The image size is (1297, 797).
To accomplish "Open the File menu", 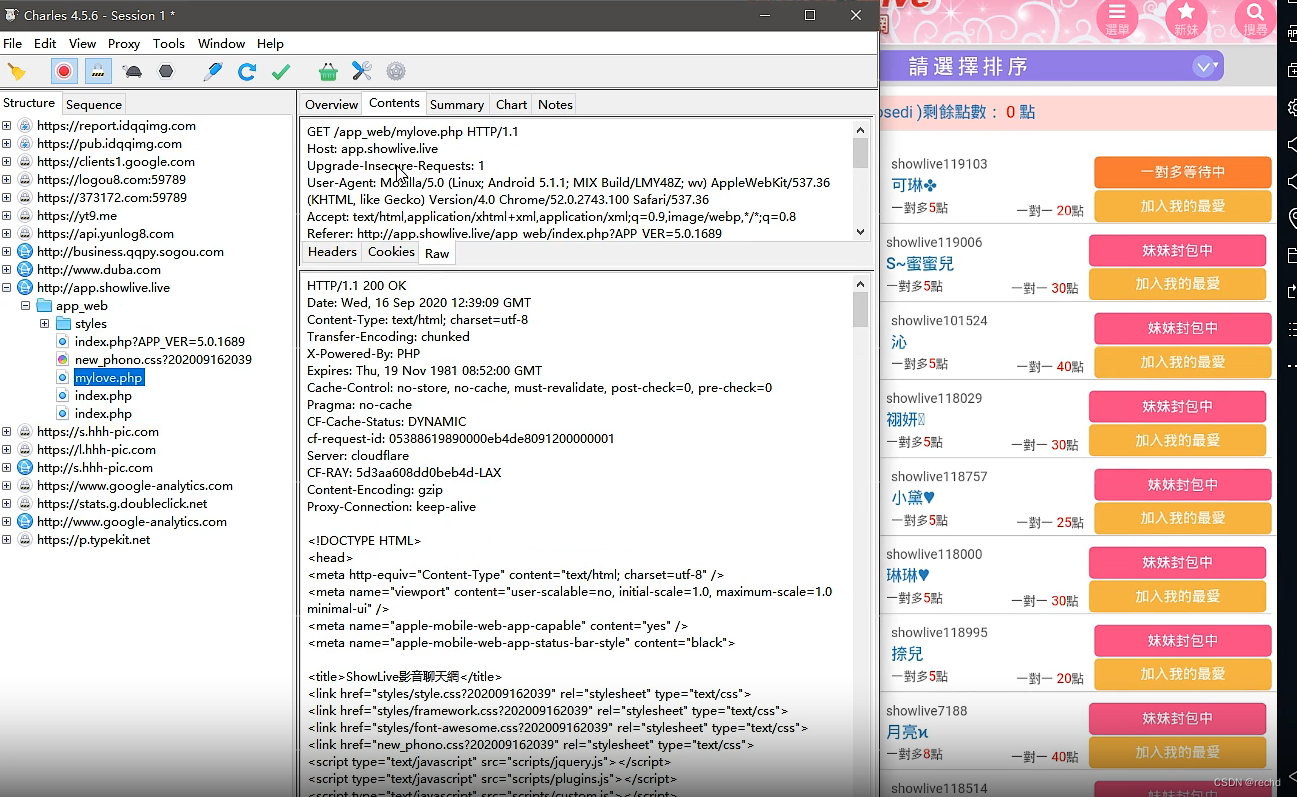I will 12,44.
